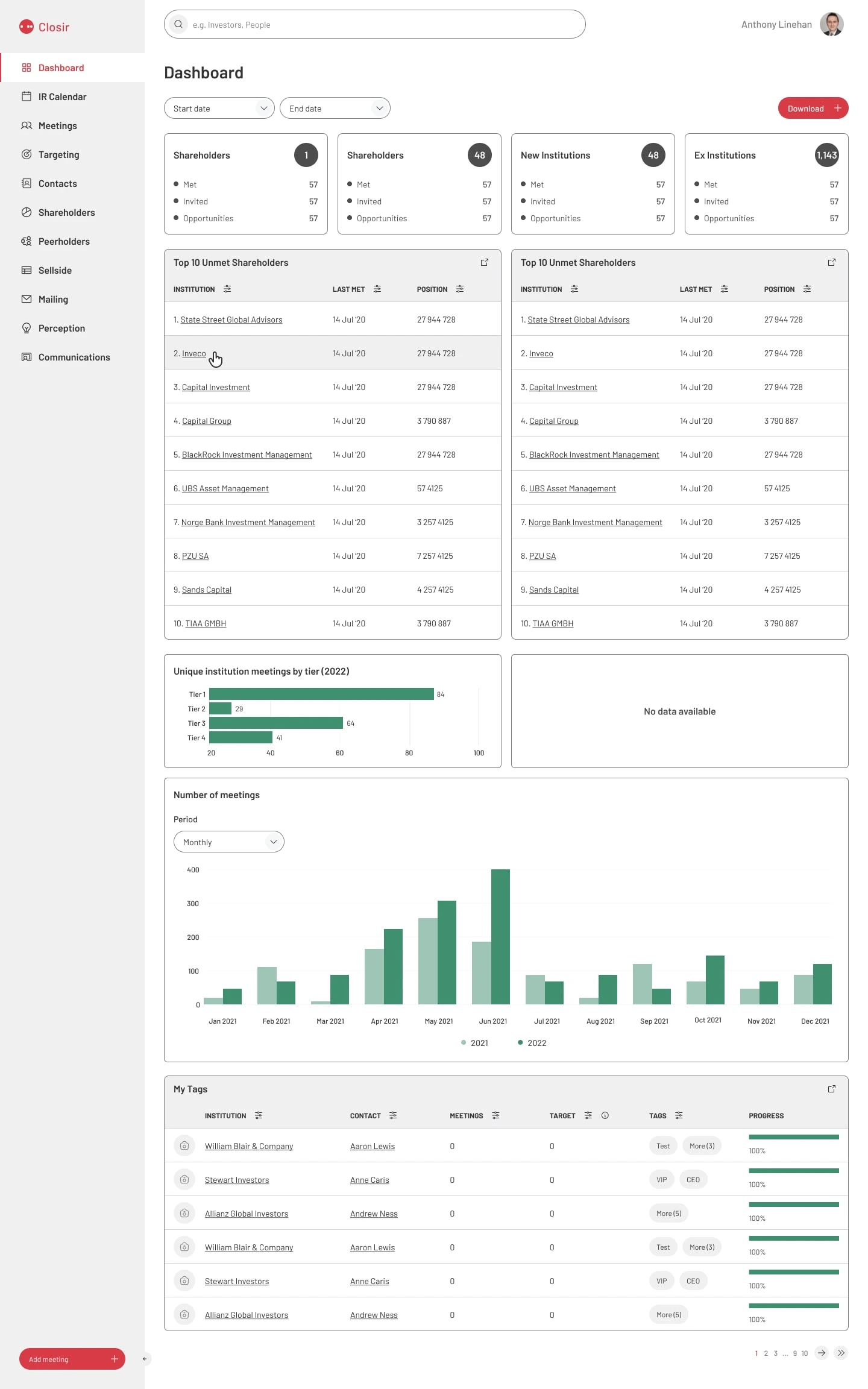Expand the My Tags panel via its external icon
The height and width of the screenshot is (1389, 868).
coord(832,1089)
